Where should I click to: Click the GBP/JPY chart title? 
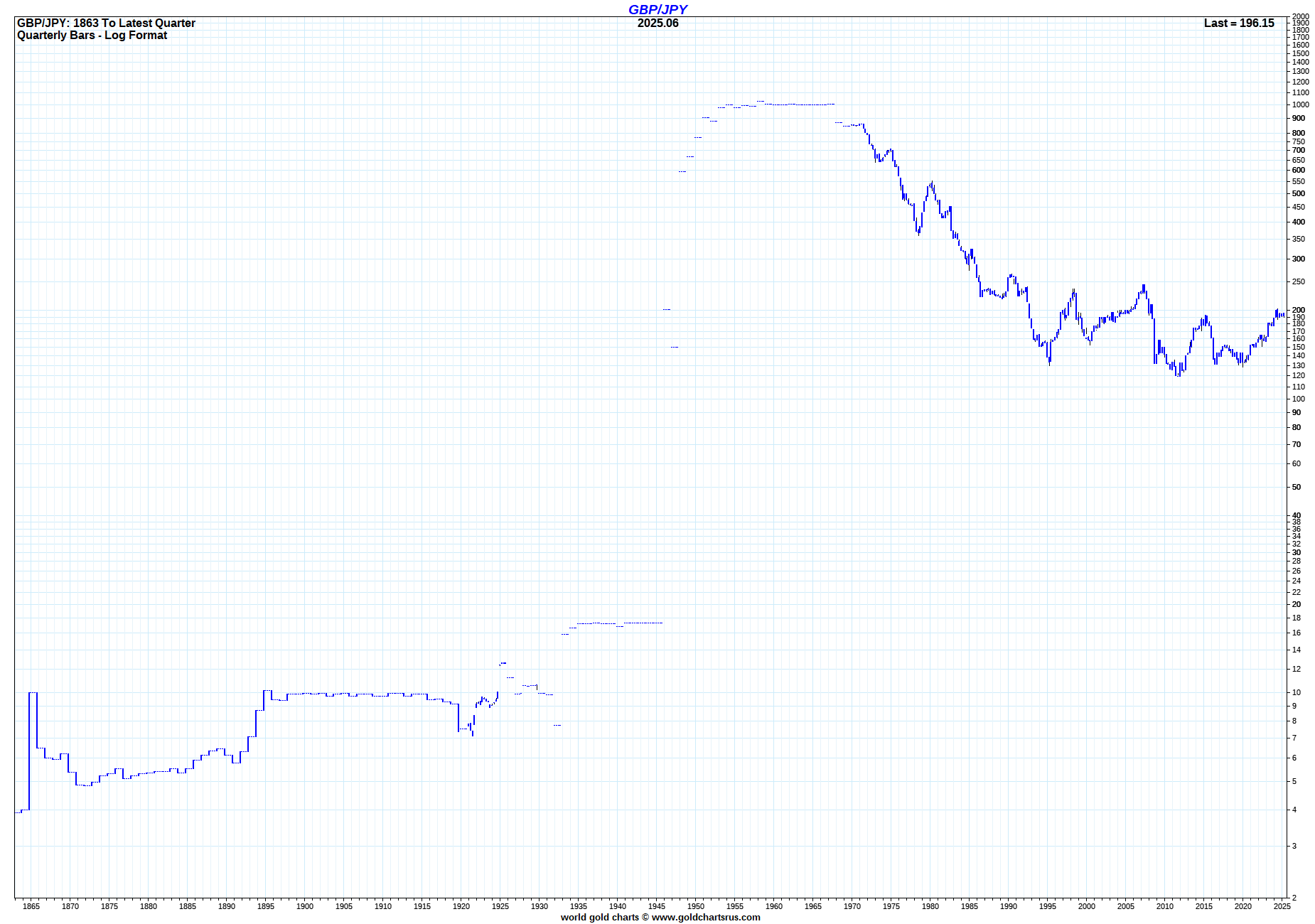(657, 9)
